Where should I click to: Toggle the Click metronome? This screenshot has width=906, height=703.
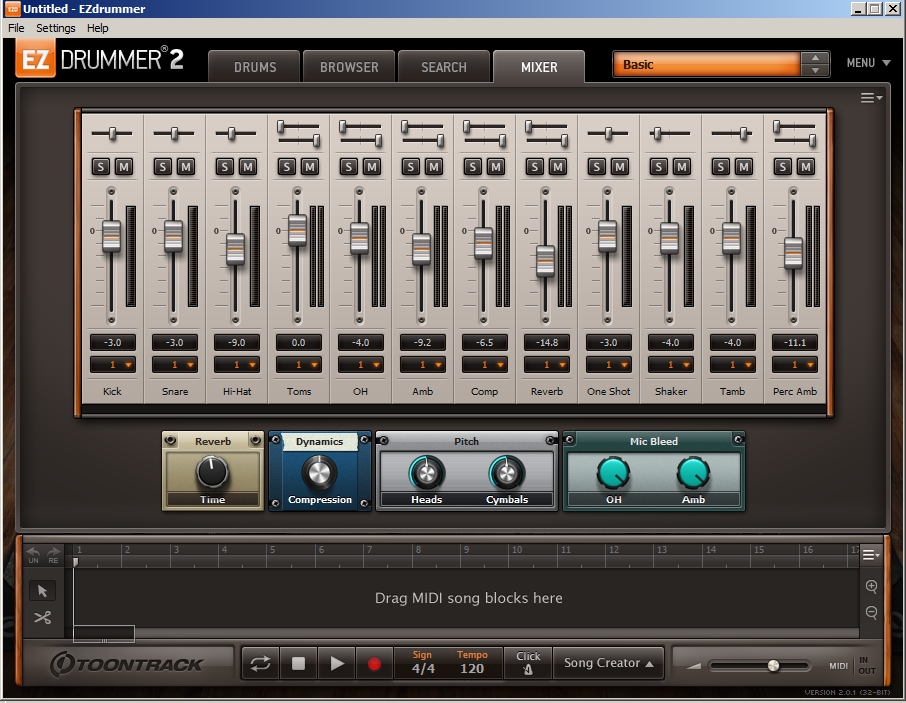coord(528,663)
